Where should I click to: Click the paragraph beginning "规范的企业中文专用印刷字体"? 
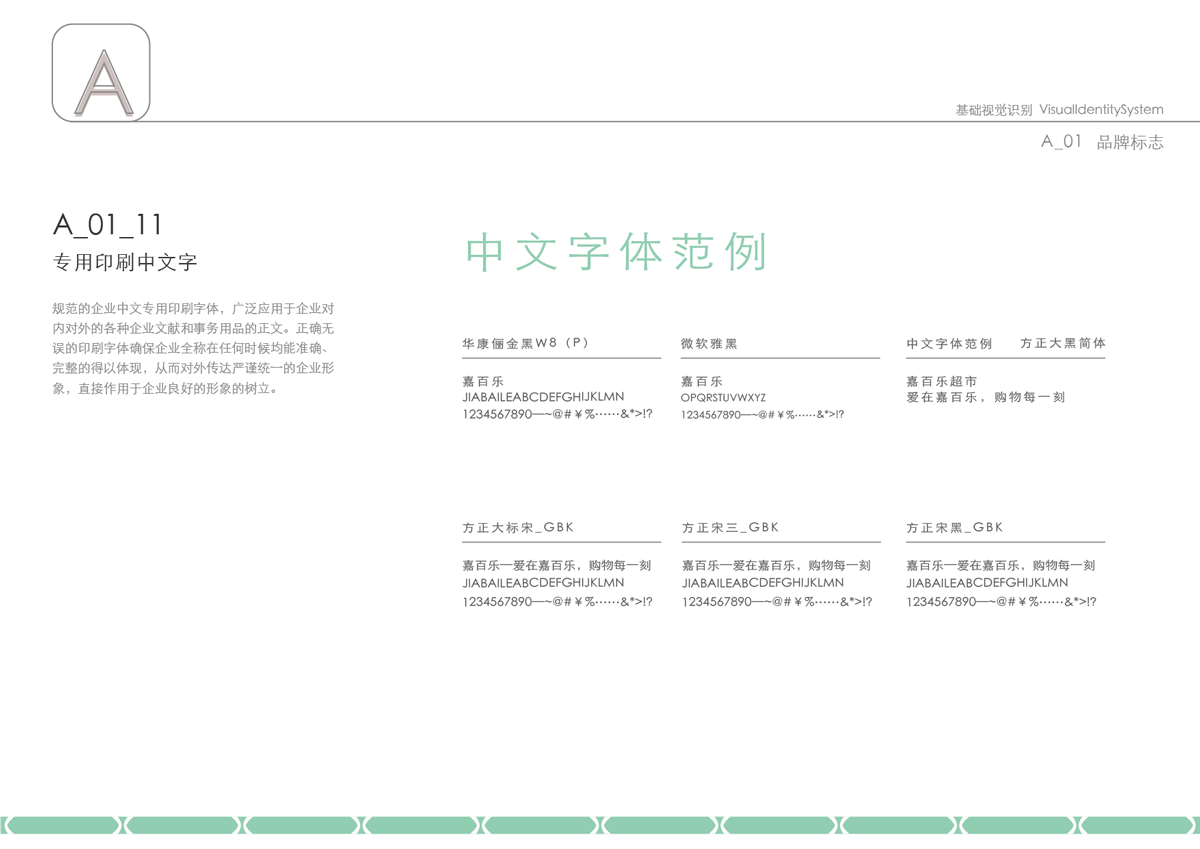coord(193,348)
